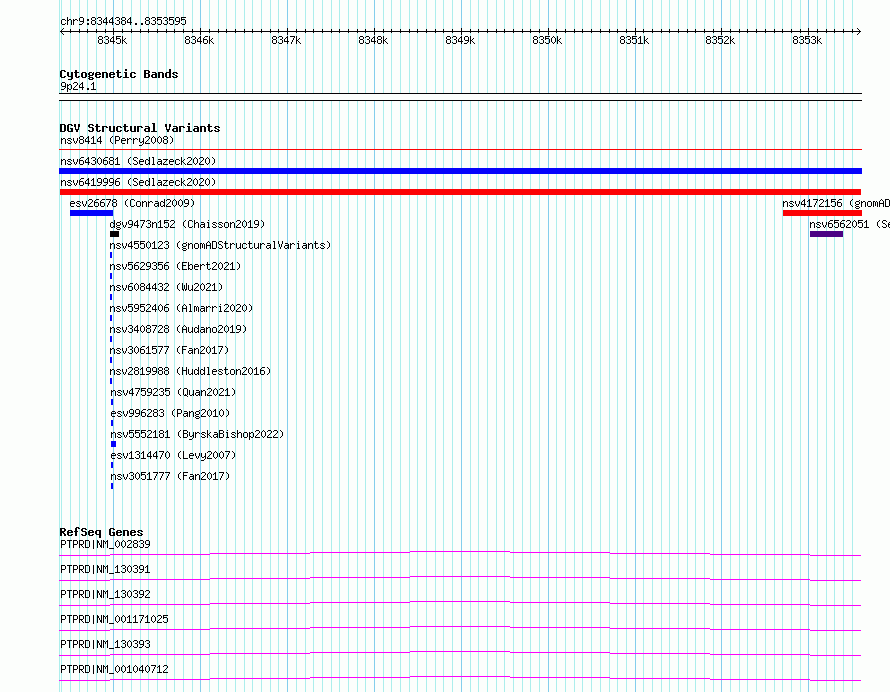Screen dimensions: 890x692
Task: Open the nsv4172156 variant label
Action: pyautogui.click(x=836, y=203)
